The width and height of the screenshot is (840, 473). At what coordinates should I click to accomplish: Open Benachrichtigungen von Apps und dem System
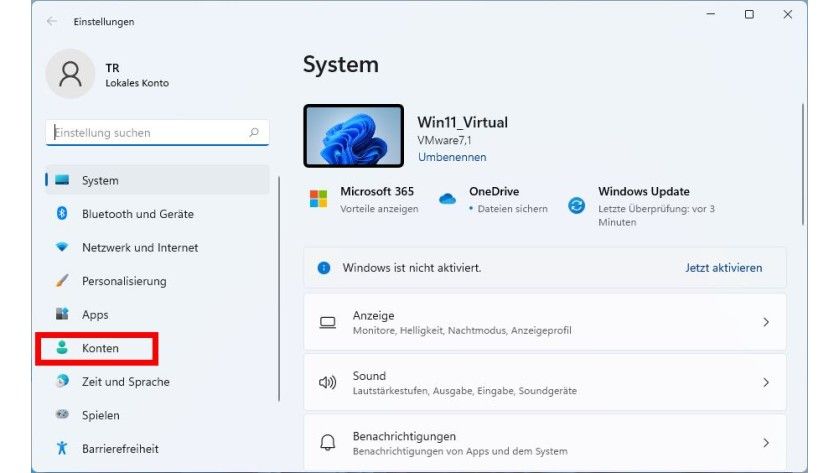tap(545, 442)
